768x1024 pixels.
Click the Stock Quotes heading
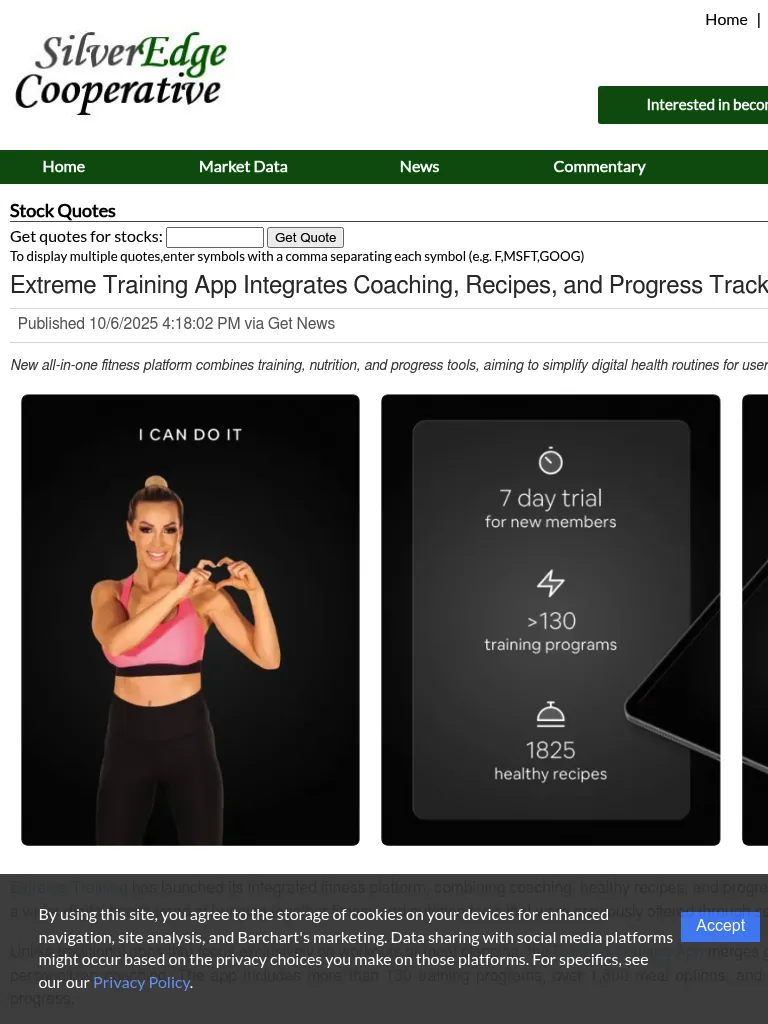click(63, 211)
